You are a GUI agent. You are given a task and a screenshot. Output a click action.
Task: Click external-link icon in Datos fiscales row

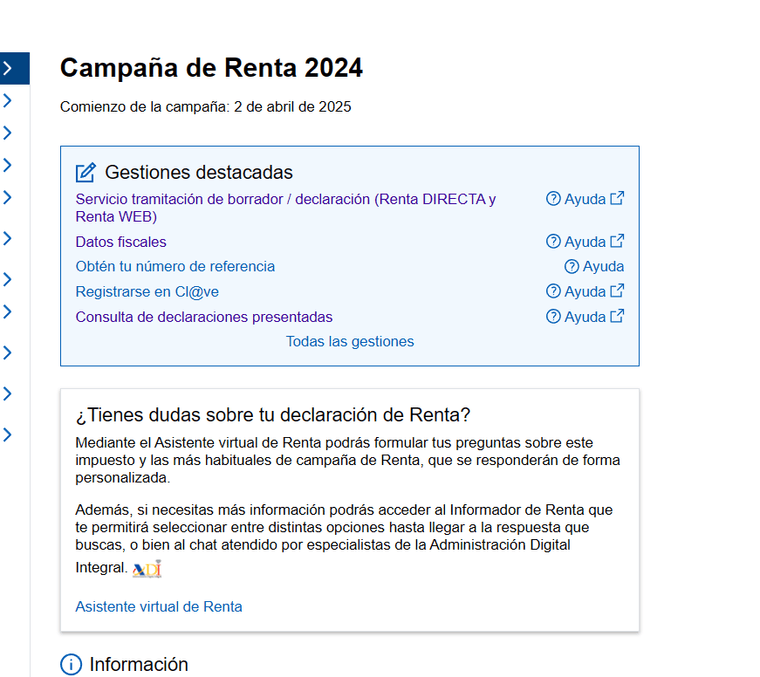pos(617,241)
